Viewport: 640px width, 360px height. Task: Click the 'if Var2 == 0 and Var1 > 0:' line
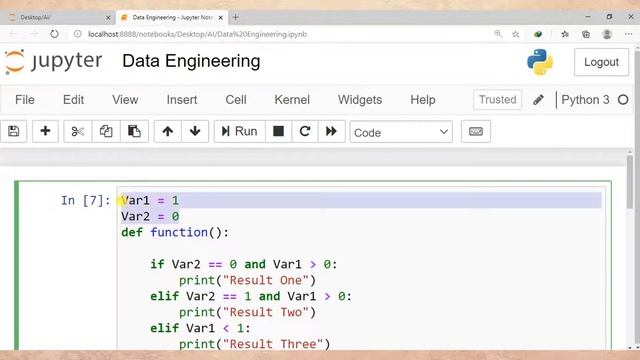244,264
